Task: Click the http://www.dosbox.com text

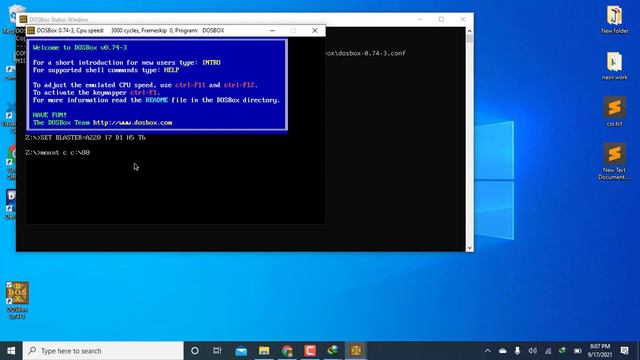Action: coord(133,122)
